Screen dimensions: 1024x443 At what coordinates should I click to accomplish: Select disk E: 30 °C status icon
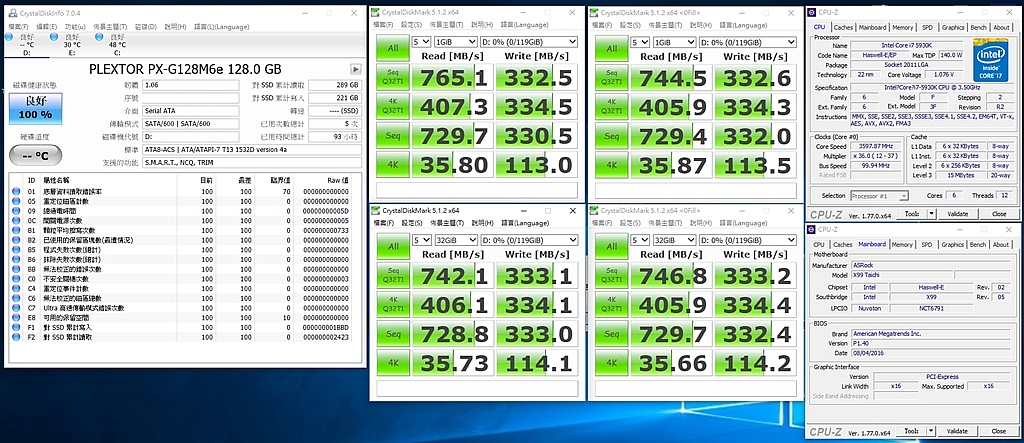tap(54, 38)
